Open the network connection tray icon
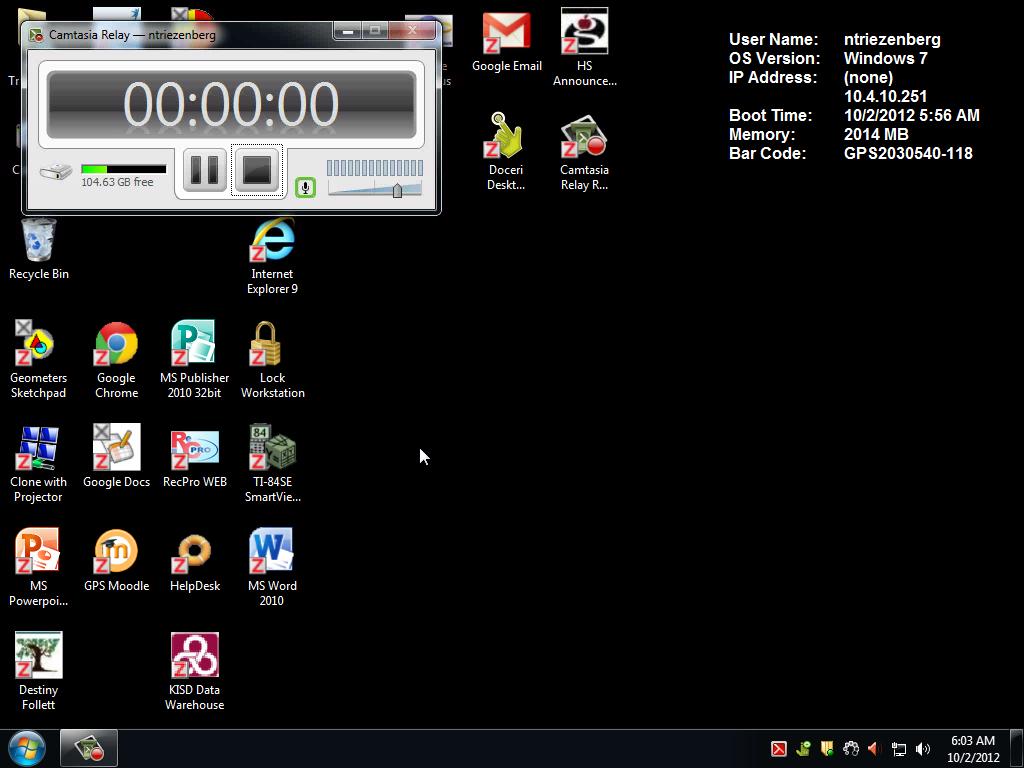Viewport: 1024px width, 768px height. (899, 749)
